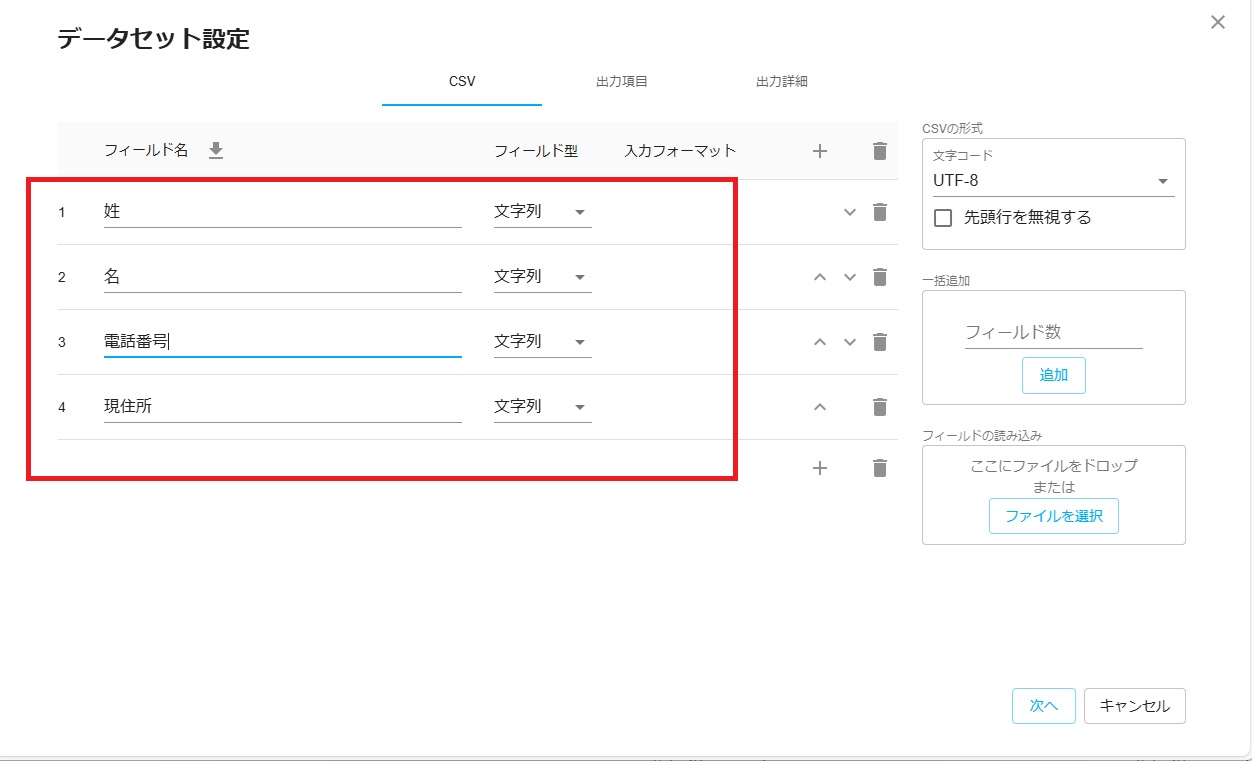Move the 現住所 field up
This screenshot has height=761, width=1252.
(820, 407)
